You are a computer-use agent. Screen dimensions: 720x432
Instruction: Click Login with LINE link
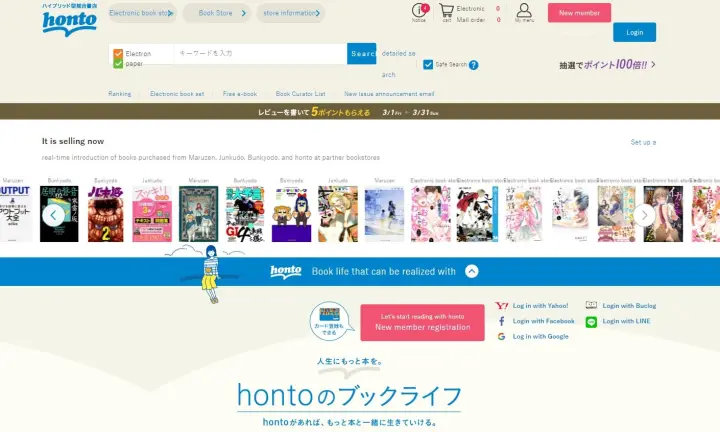point(626,321)
